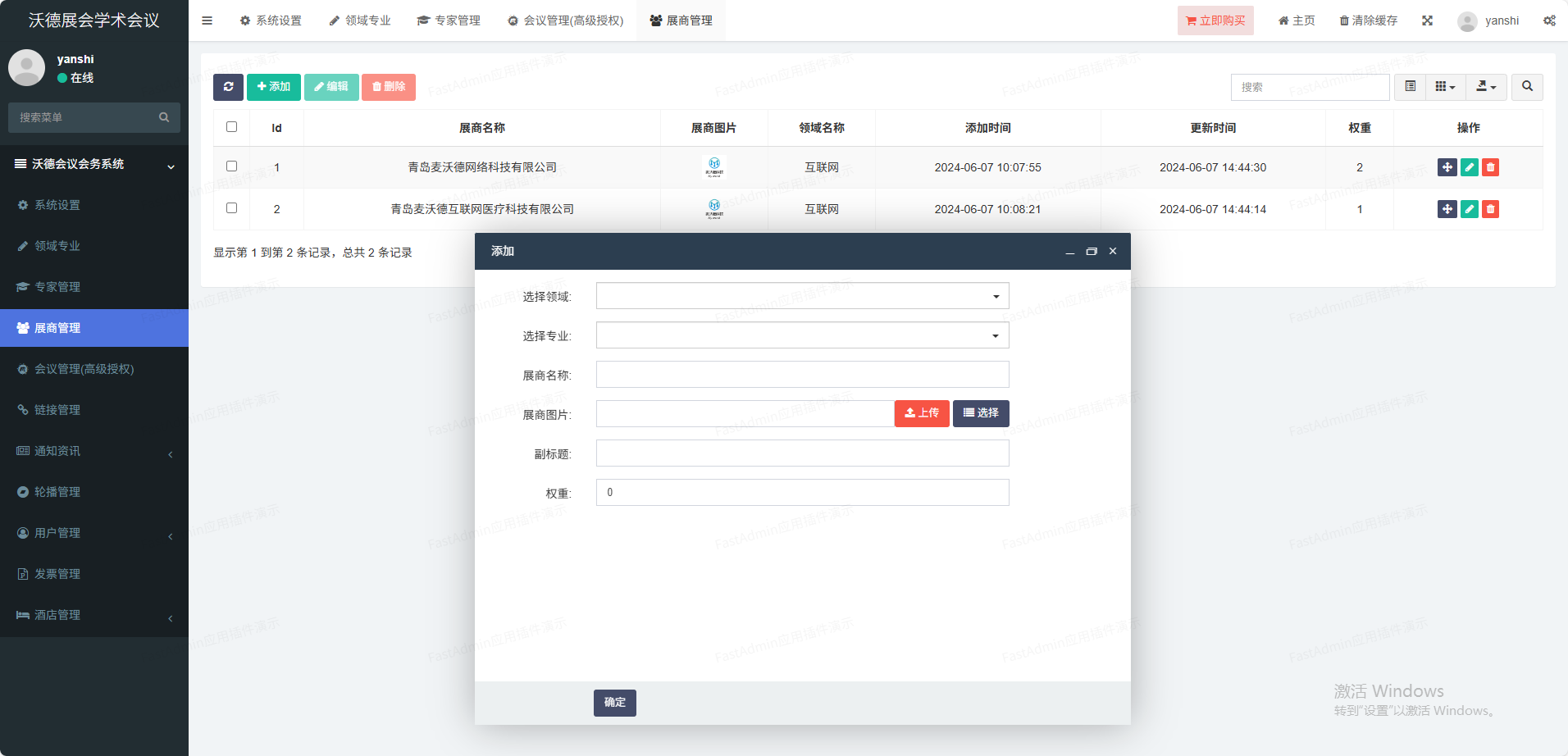Click the refresh table icon button
1568x756 pixels.
click(x=228, y=87)
